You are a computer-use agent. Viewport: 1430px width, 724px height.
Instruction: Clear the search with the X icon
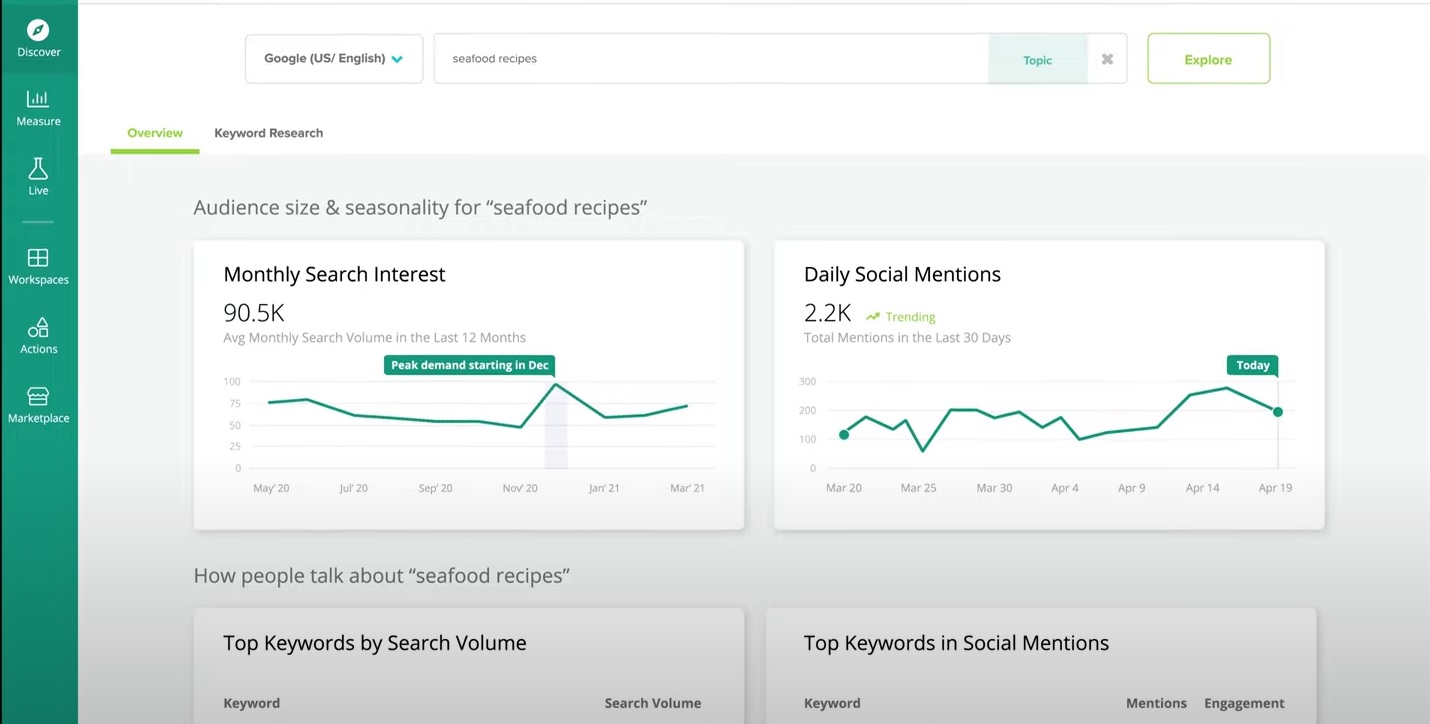tap(1107, 59)
